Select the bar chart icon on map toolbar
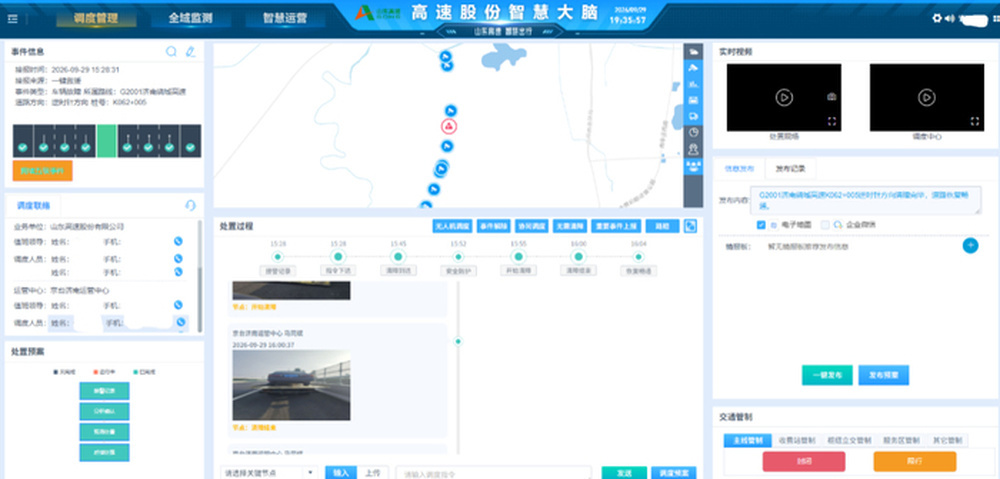The height and width of the screenshot is (479, 1000). 693,84
